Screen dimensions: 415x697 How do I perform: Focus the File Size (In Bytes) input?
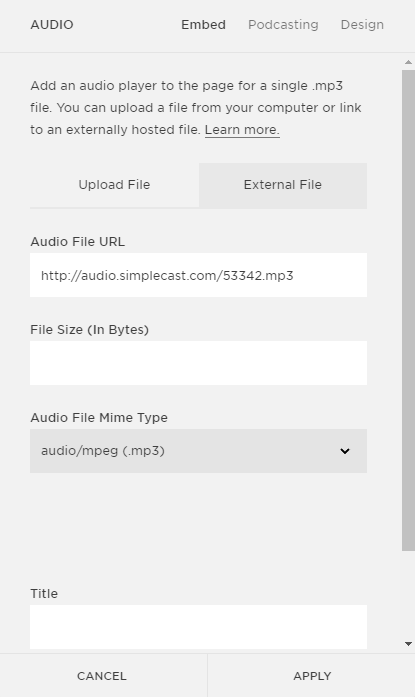tap(198, 363)
